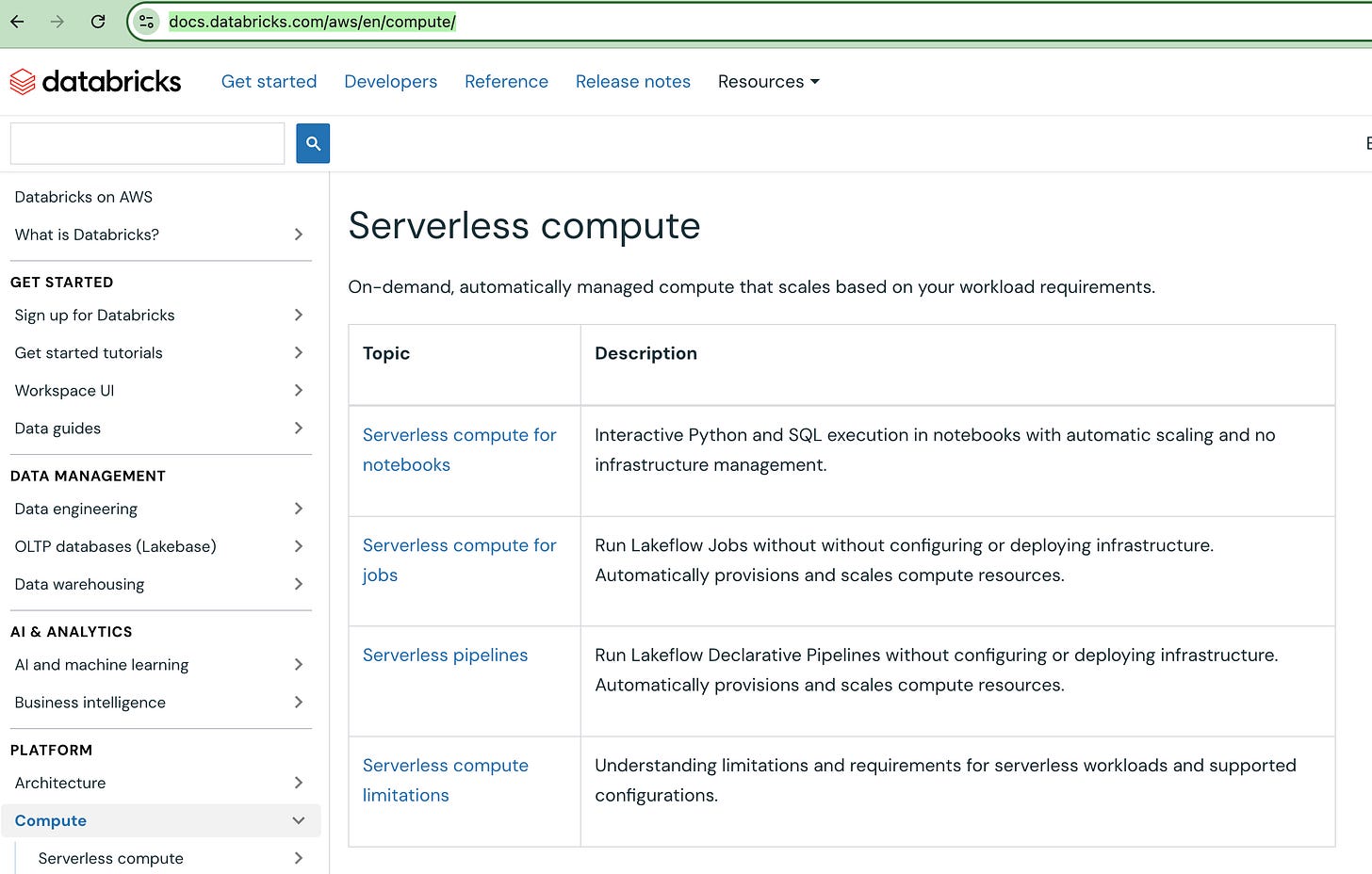The height and width of the screenshot is (874, 1372).
Task: Click the Databricks logo
Action: [x=95, y=82]
